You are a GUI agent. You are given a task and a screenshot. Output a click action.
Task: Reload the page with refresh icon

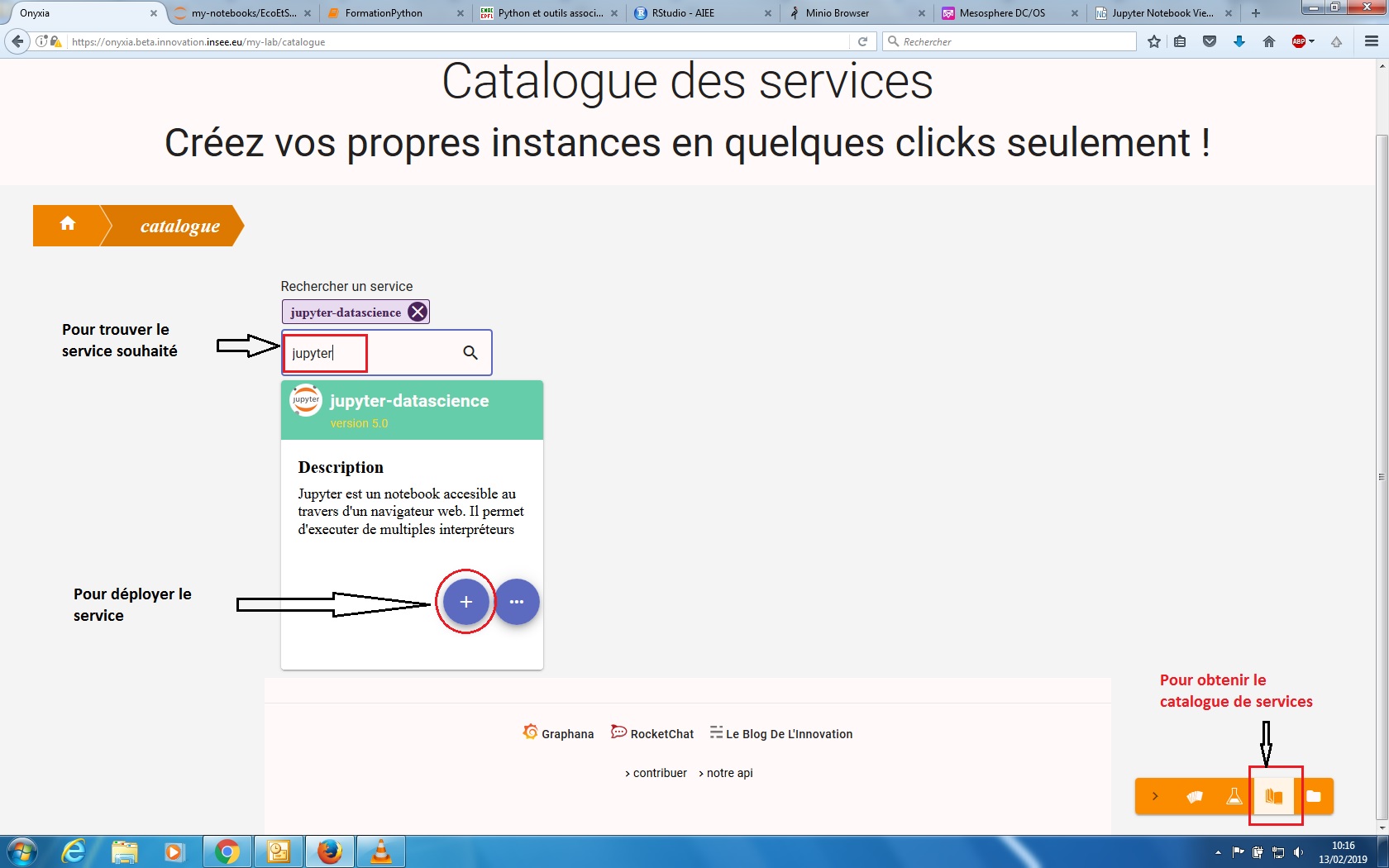862,41
